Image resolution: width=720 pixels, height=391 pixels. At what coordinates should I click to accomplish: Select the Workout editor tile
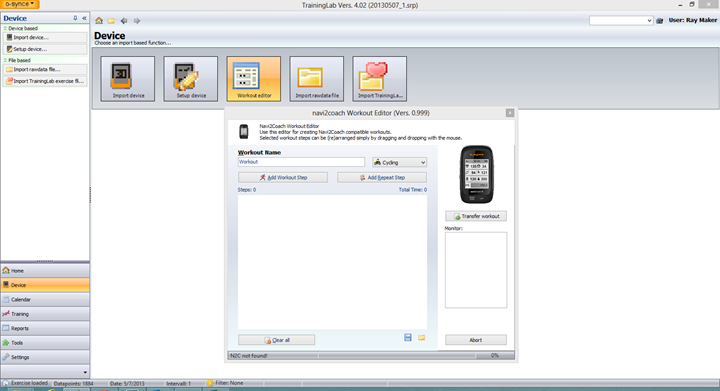point(253,79)
